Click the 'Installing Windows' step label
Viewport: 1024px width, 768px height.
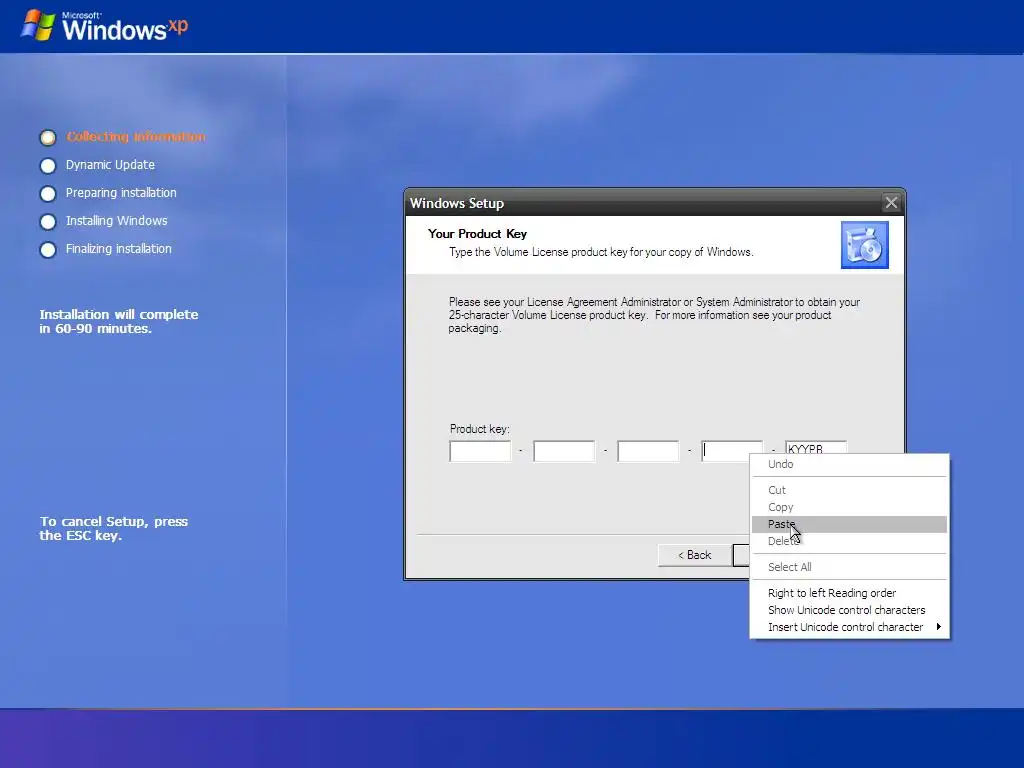click(x=116, y=221)
